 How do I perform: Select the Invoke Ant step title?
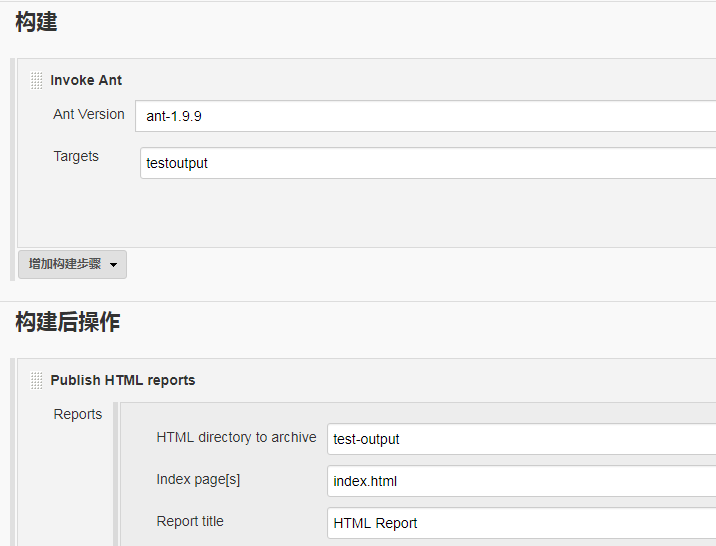pos(86,80)
